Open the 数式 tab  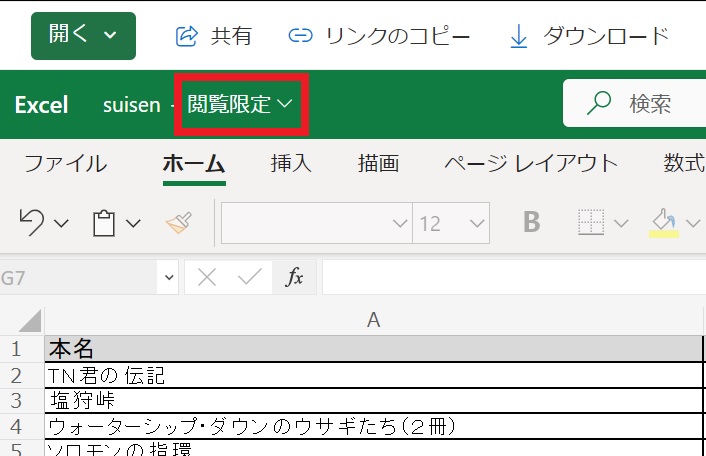pyautogui.click(x=683, y=163)
